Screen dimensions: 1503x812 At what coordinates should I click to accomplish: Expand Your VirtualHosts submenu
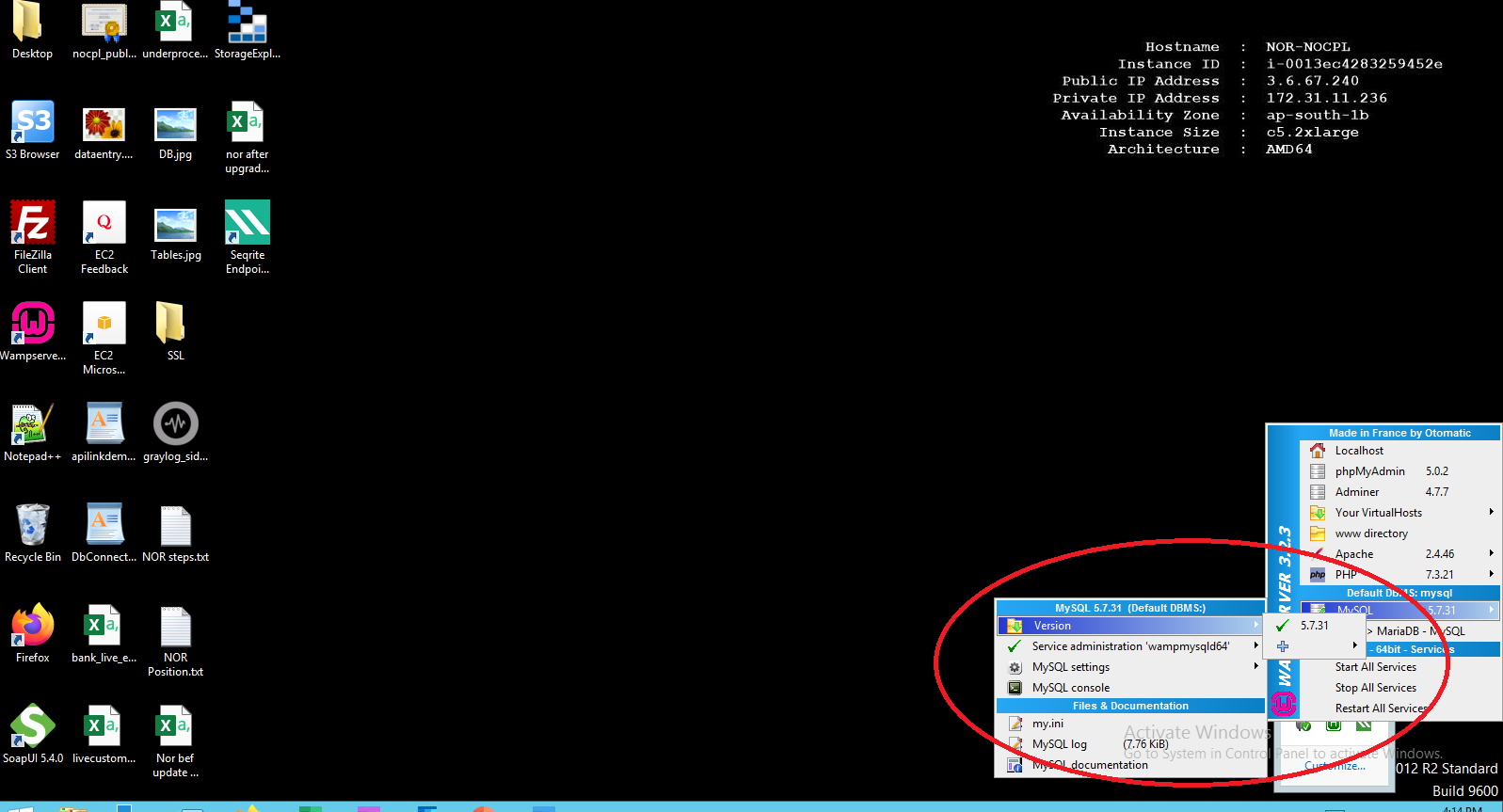(1399, 513)
